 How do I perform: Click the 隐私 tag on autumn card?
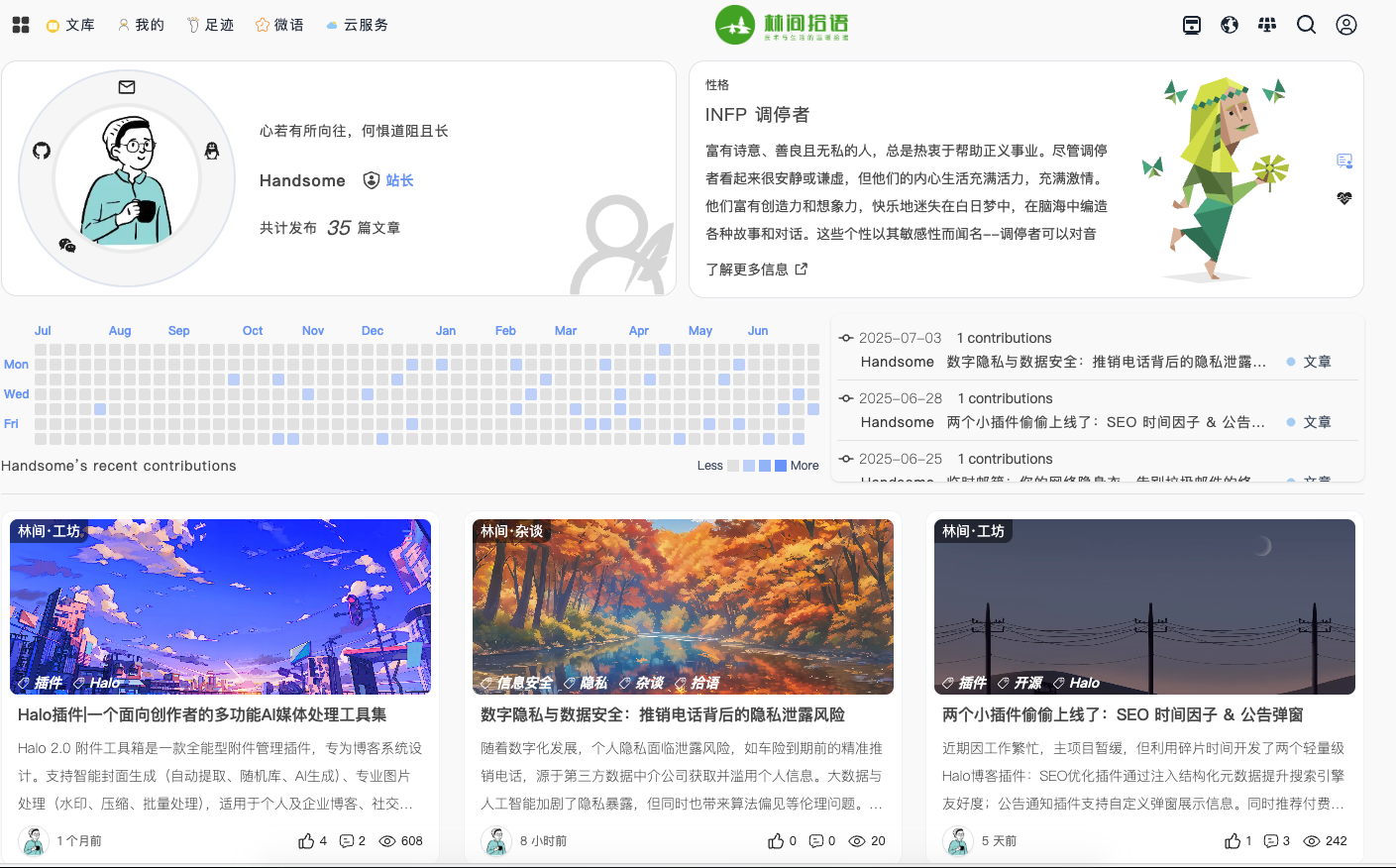586,683
